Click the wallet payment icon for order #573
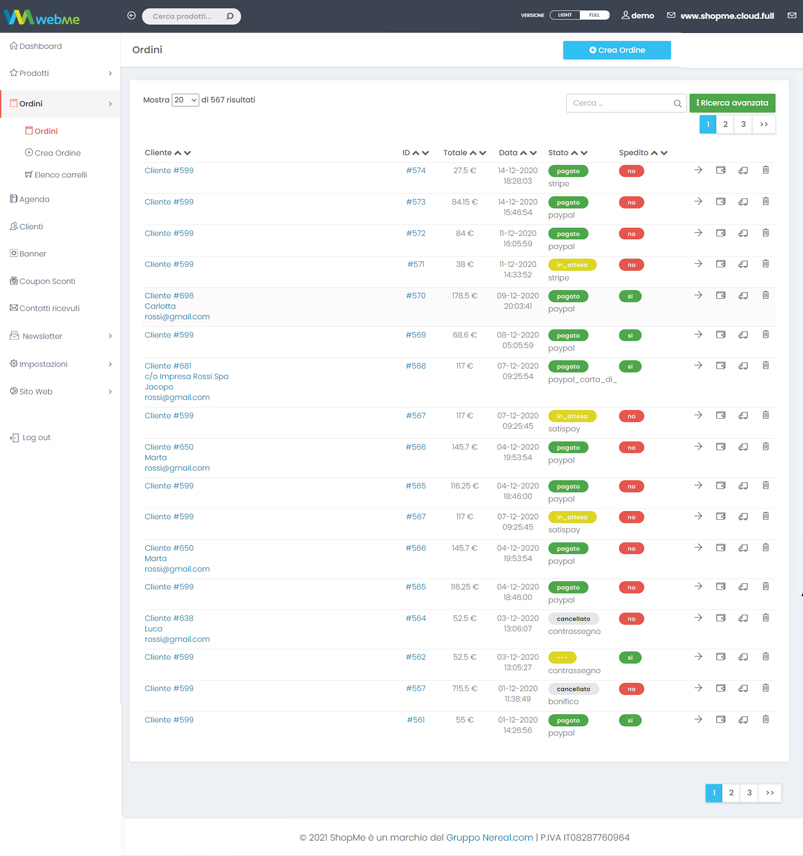Image resolution: width=803 pixels, height=856 pixels. (720, 202)
